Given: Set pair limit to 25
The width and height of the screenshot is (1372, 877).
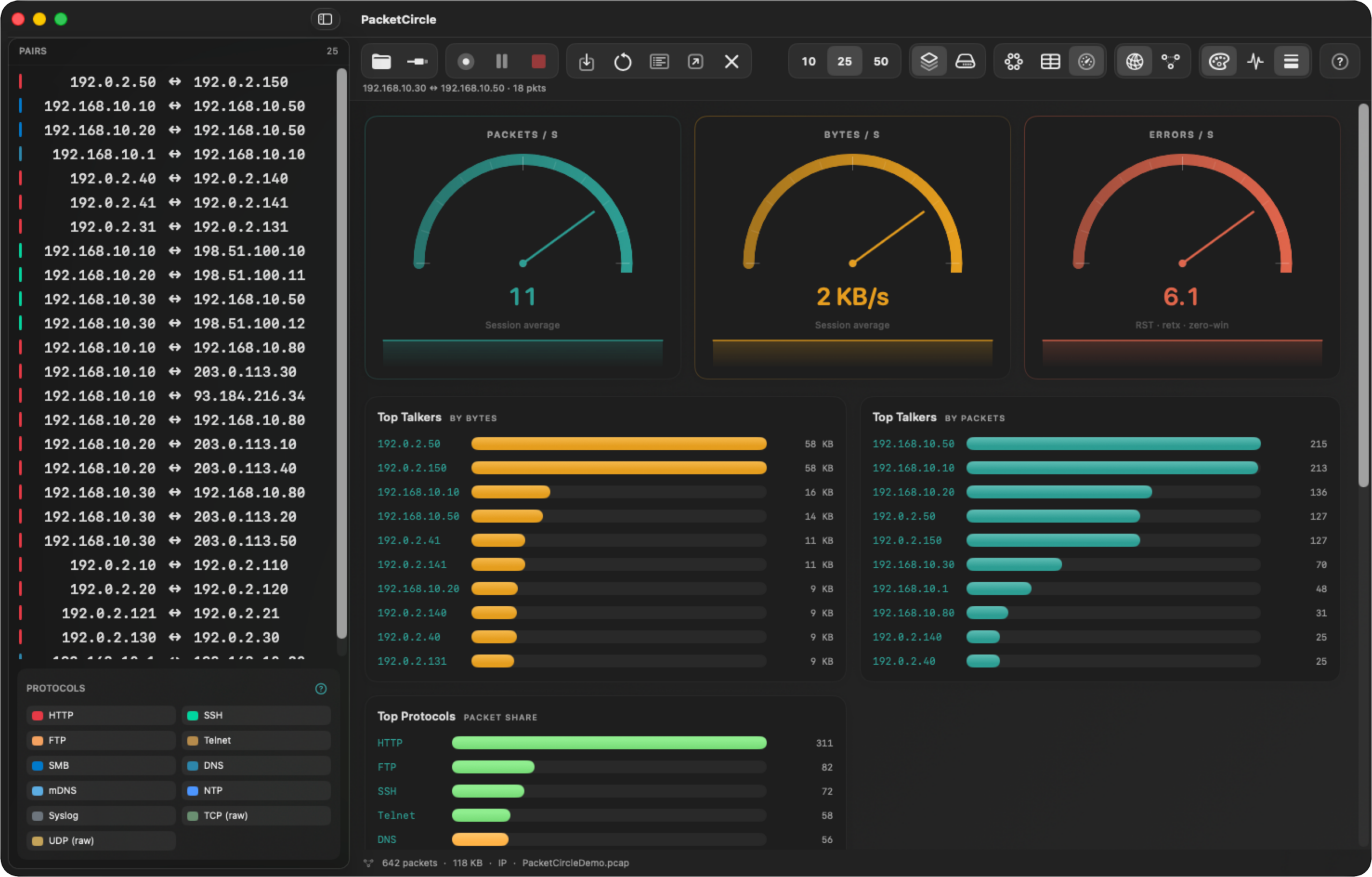Looking at the screenshot, I should click(x=845, y=62).
